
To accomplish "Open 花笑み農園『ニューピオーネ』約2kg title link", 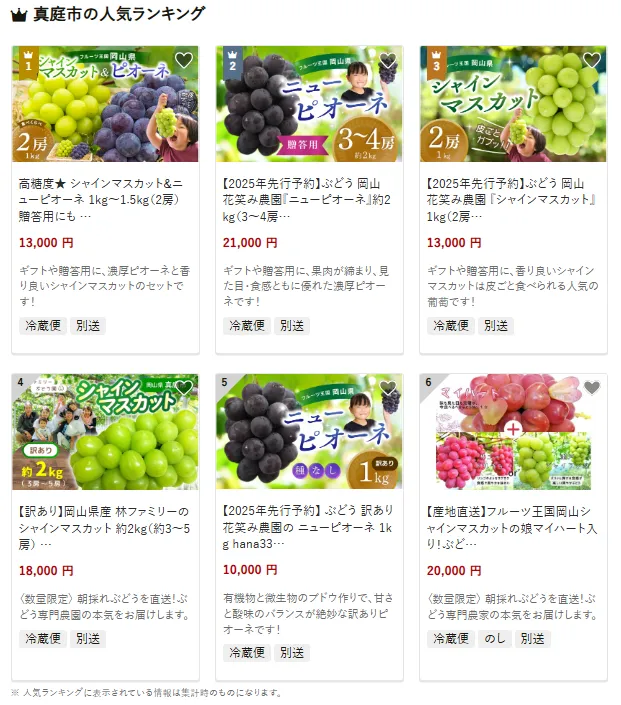I will pyautogui.click(x=307, y=200).
